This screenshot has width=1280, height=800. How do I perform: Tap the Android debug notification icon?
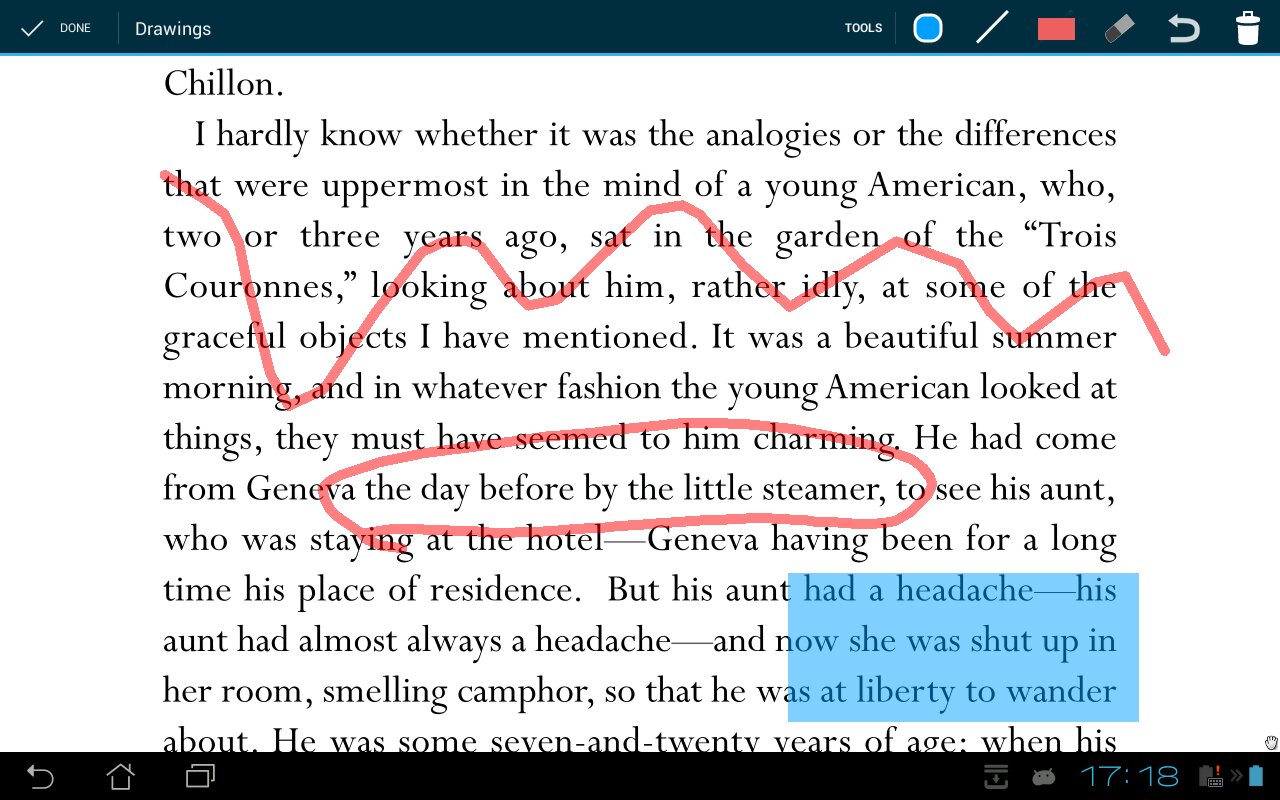pyautogui.click(x=1045, y=776)
